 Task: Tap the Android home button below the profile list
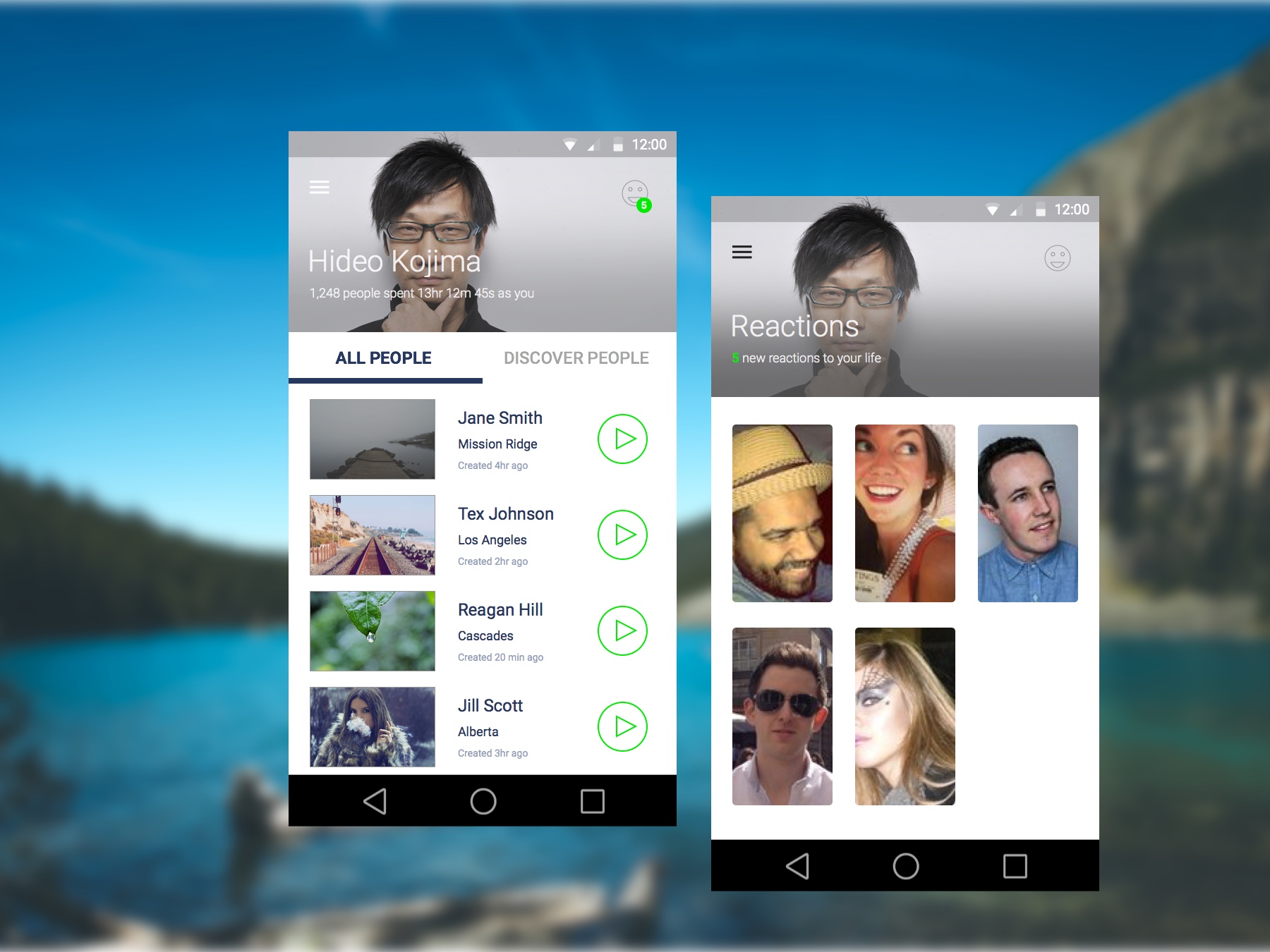(x=483, y=801)
